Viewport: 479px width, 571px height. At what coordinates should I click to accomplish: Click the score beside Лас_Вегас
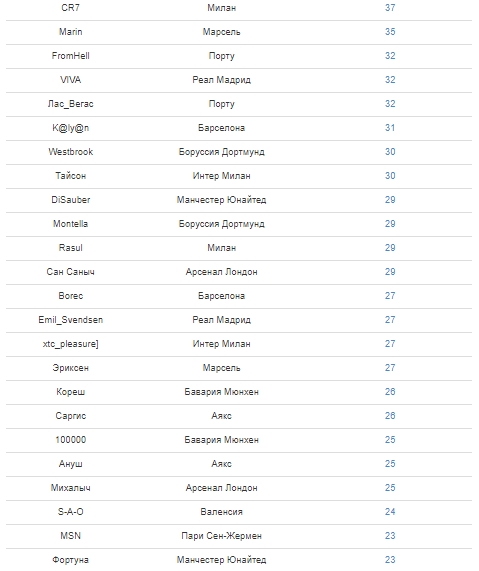(390, 104)
